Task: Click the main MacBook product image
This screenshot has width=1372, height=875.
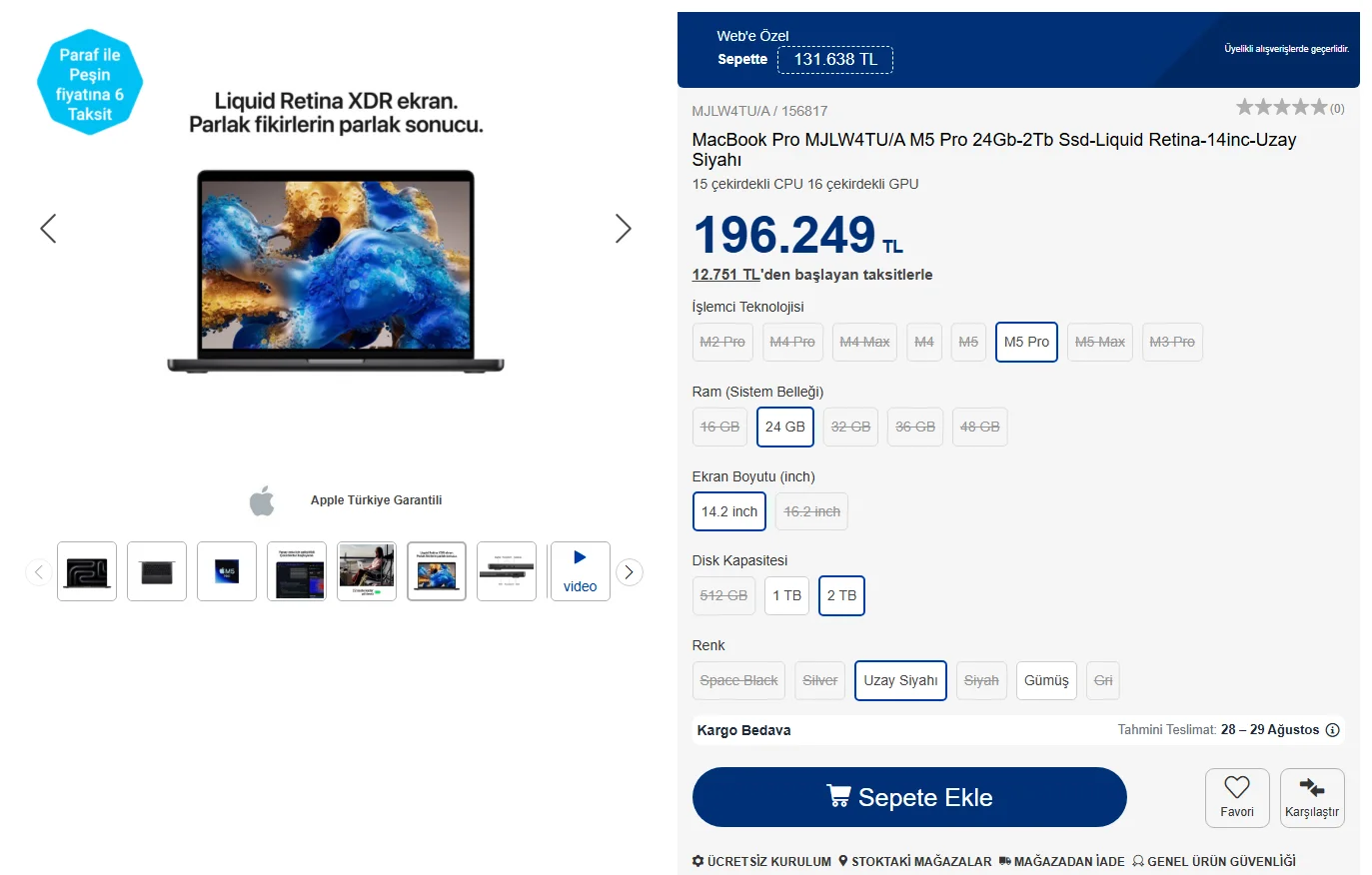Action: pyautogui.click(x=336, y=271)
